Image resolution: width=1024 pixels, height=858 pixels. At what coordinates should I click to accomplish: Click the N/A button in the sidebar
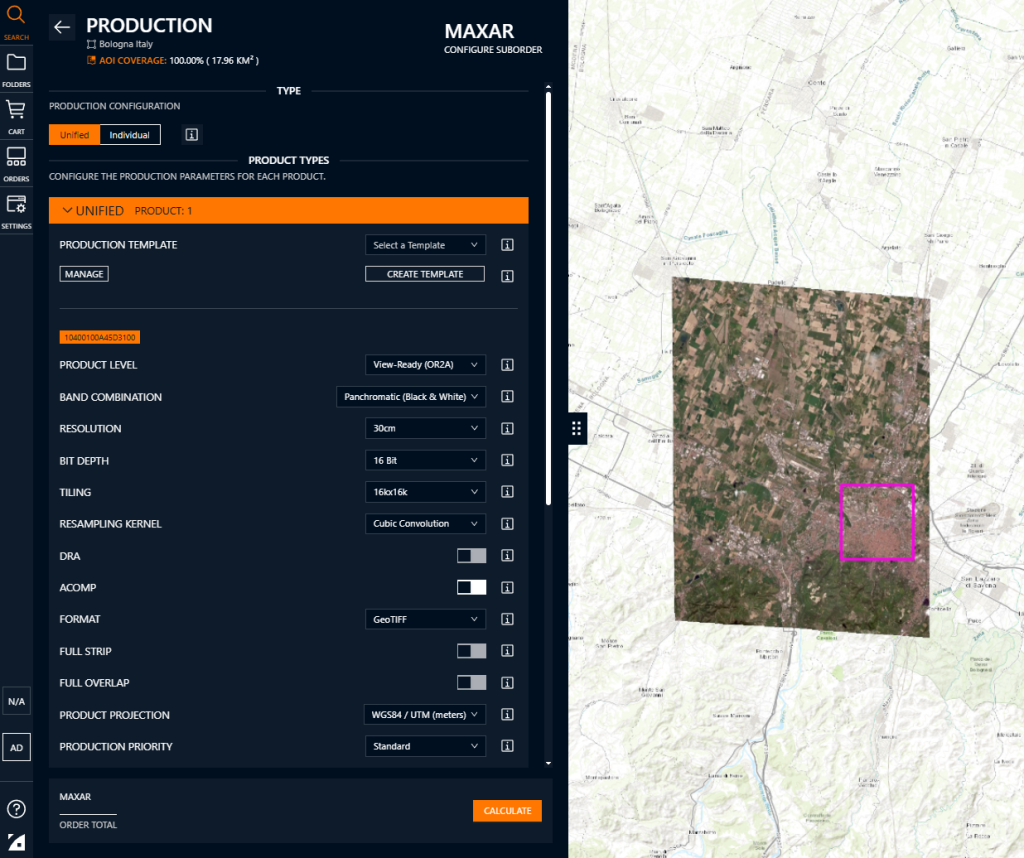[16, 701]
